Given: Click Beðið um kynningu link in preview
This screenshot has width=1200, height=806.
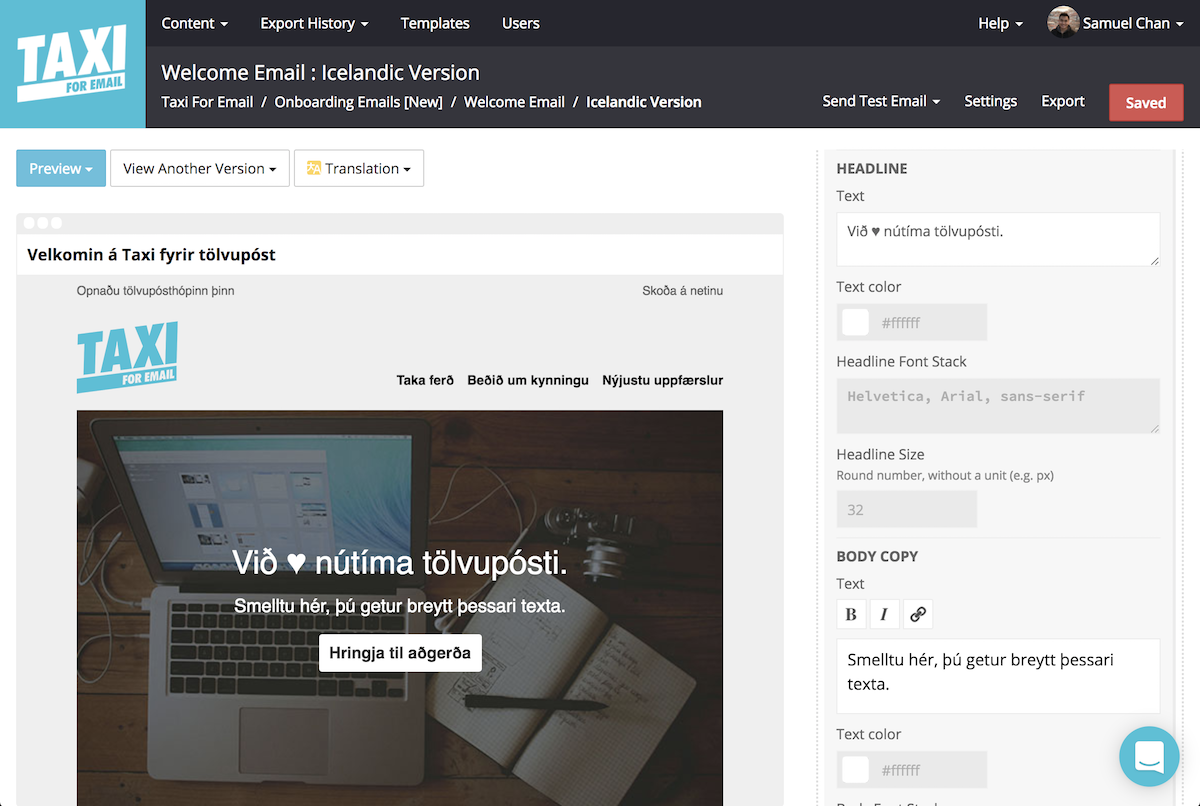Looking at the screenshot, I should pos(528,380).
